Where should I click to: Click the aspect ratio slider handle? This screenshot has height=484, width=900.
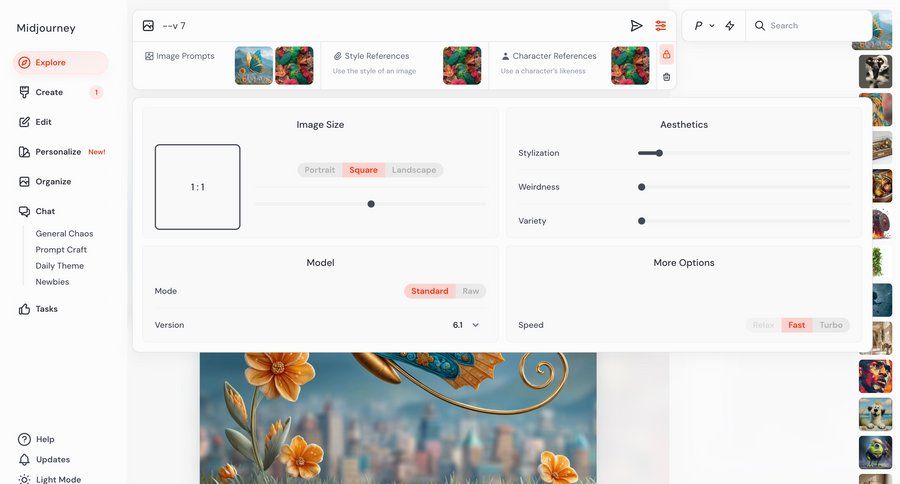click(x=371, y=204)
